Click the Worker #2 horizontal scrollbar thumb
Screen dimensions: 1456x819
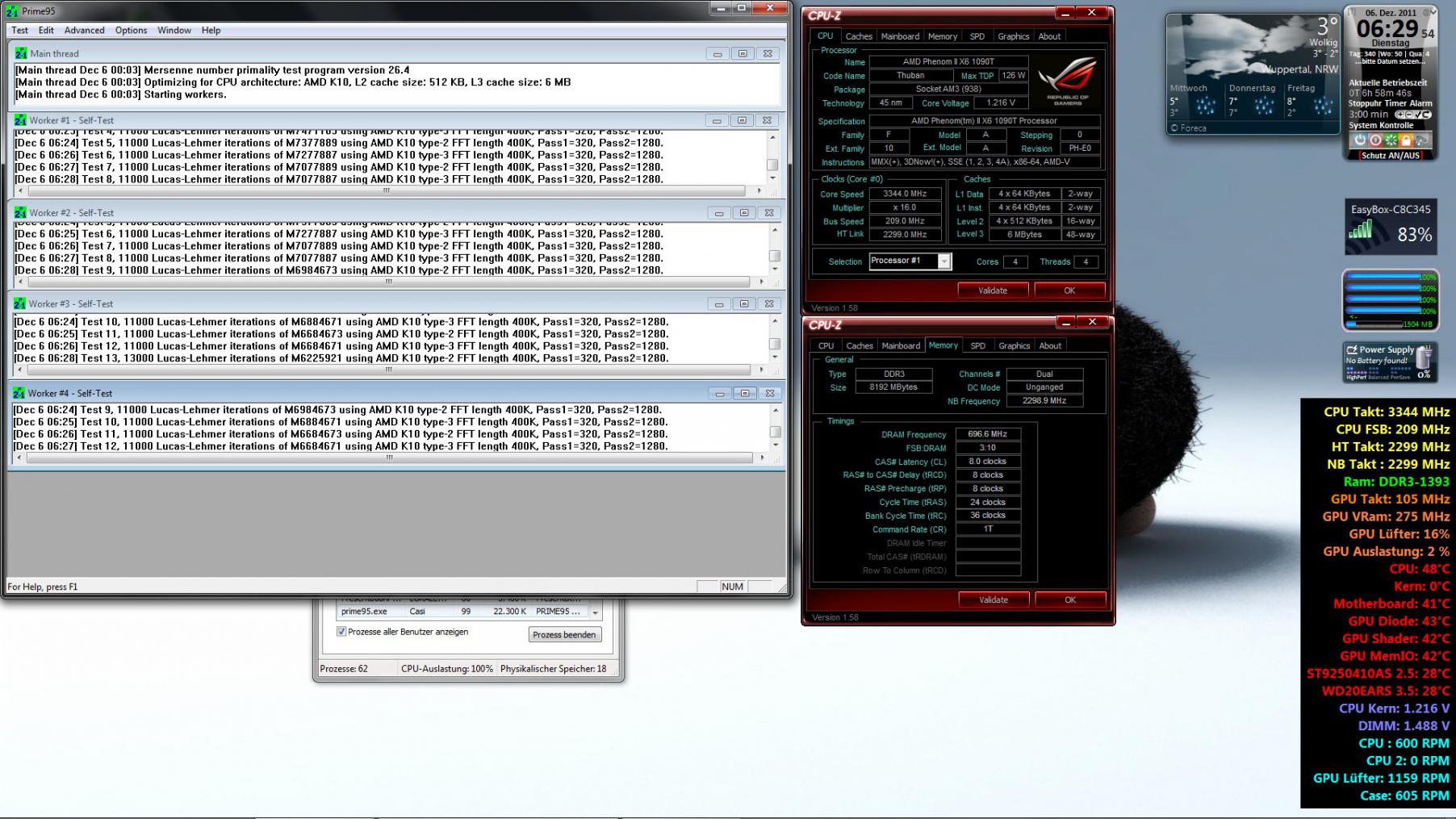point(389,282)
